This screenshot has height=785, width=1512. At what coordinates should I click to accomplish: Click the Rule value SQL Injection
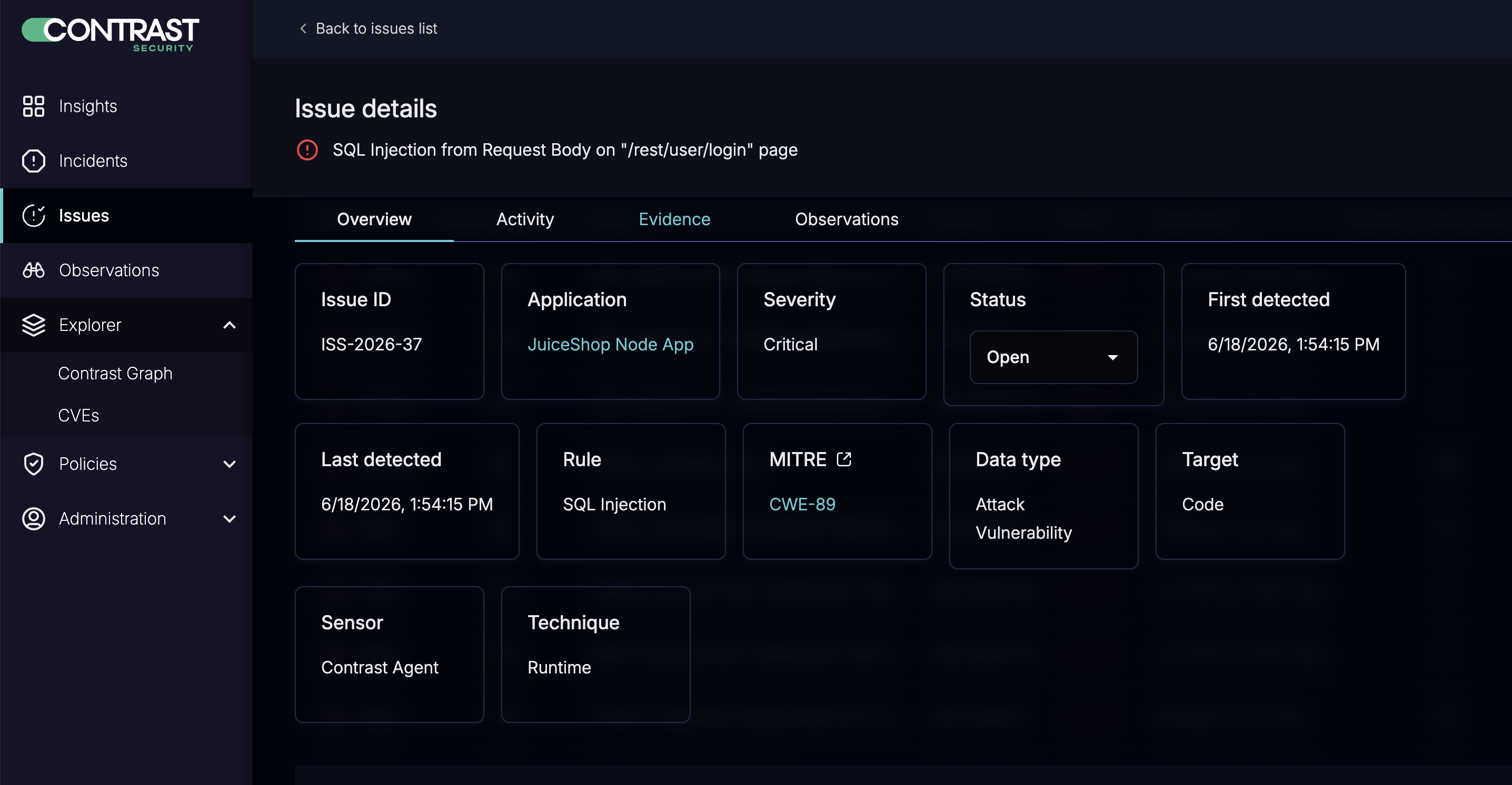tap(614, 504)
